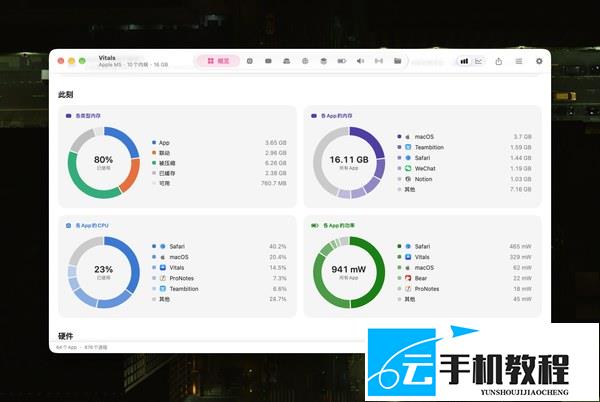
Task: Click the Teambition icon in CPU list
Action: (163, 289)
